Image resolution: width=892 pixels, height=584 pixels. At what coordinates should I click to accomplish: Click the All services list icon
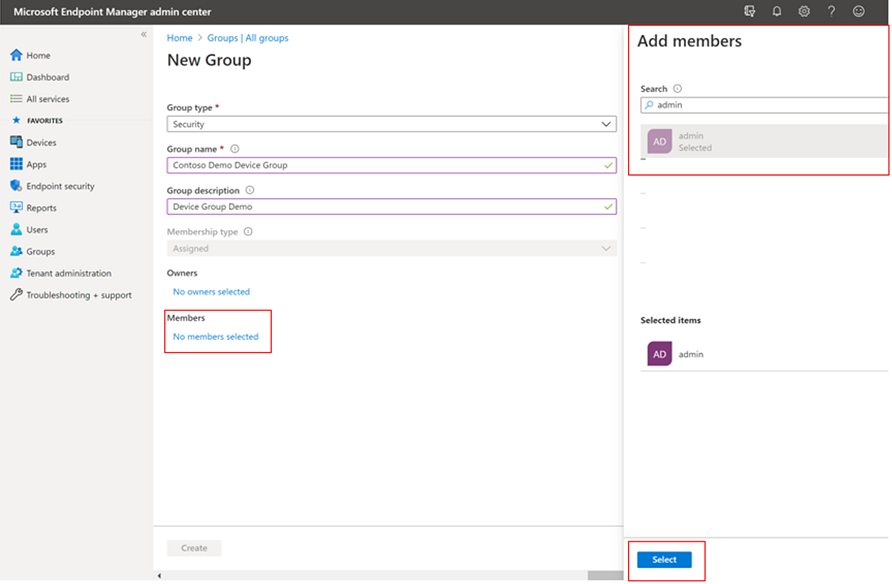(x=16, y=98)
